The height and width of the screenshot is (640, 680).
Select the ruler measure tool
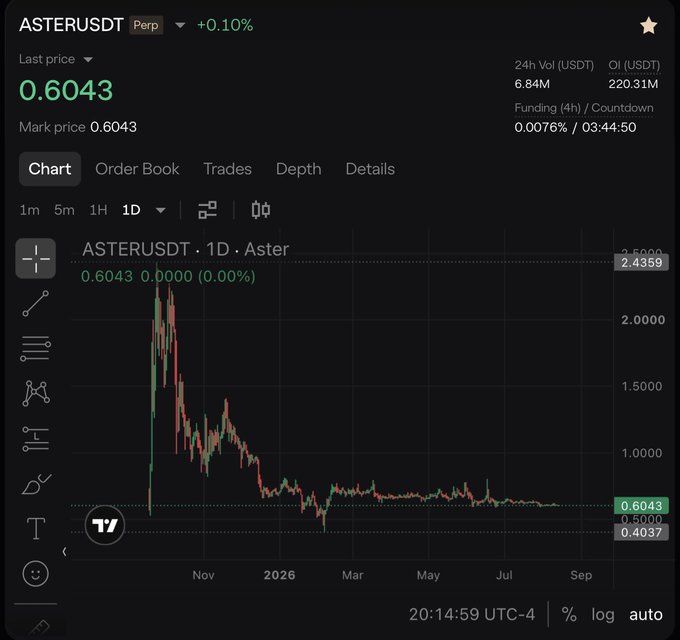40,629
